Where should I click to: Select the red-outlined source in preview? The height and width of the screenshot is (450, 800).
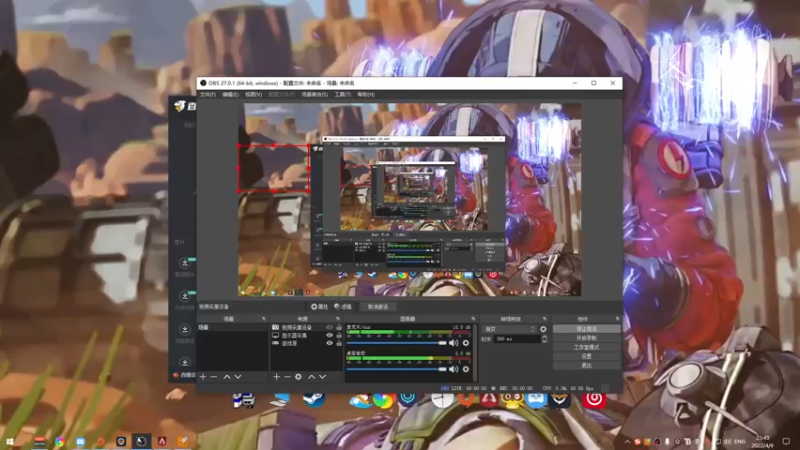274,168
